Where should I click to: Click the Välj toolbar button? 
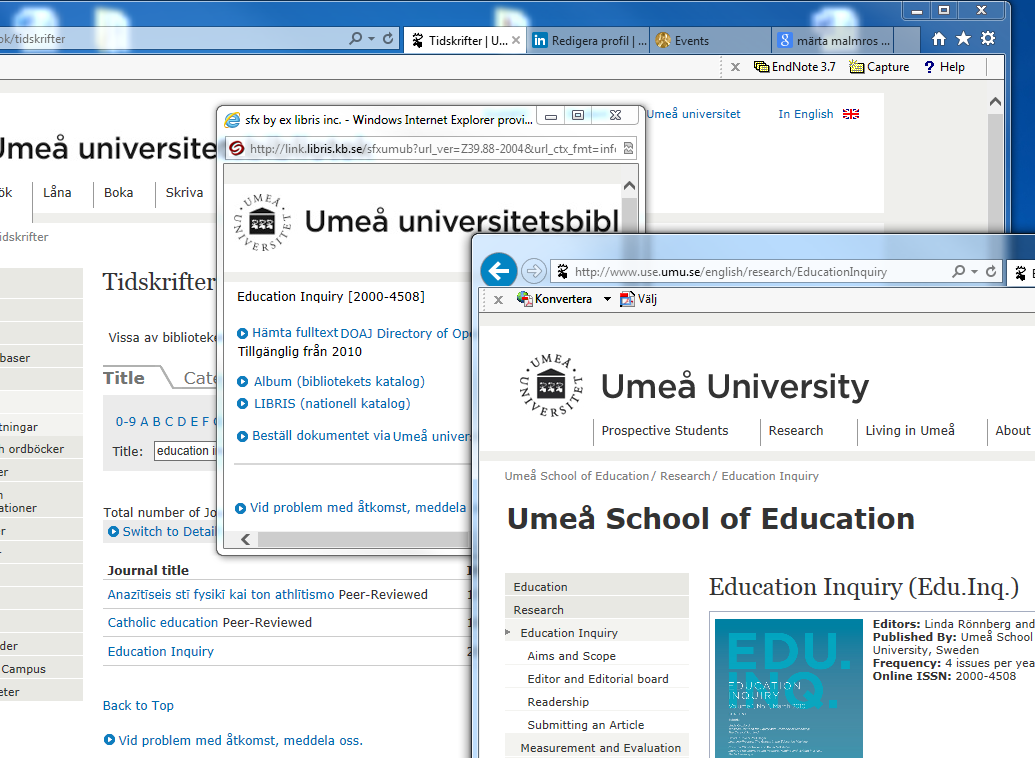point(638,298)
